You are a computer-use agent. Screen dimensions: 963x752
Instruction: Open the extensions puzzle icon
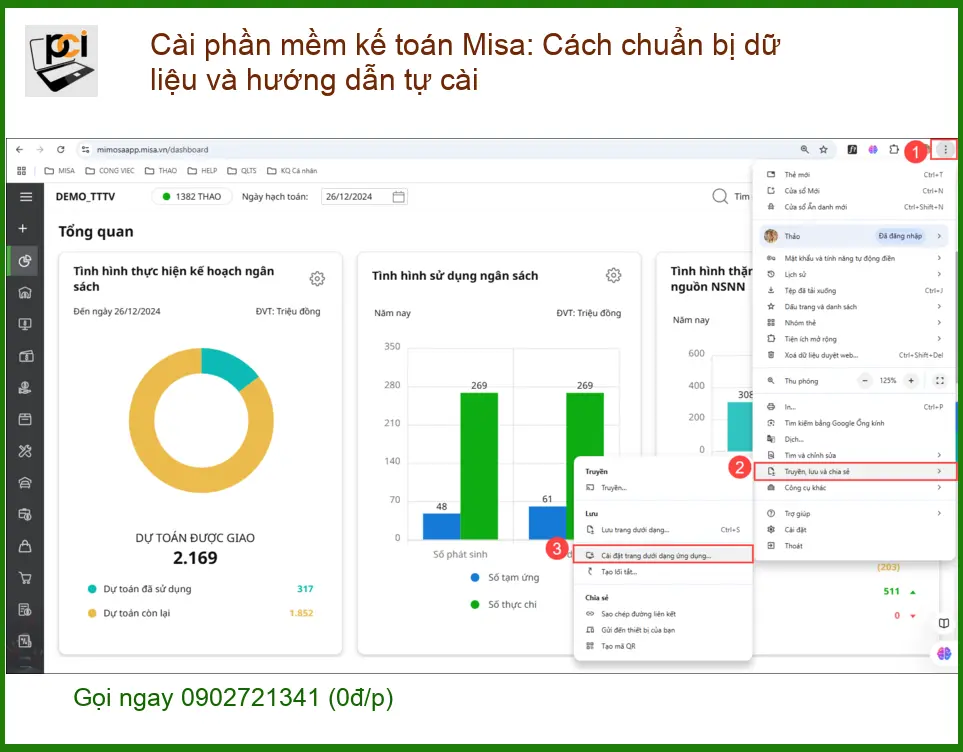click(x=894, y=149)
